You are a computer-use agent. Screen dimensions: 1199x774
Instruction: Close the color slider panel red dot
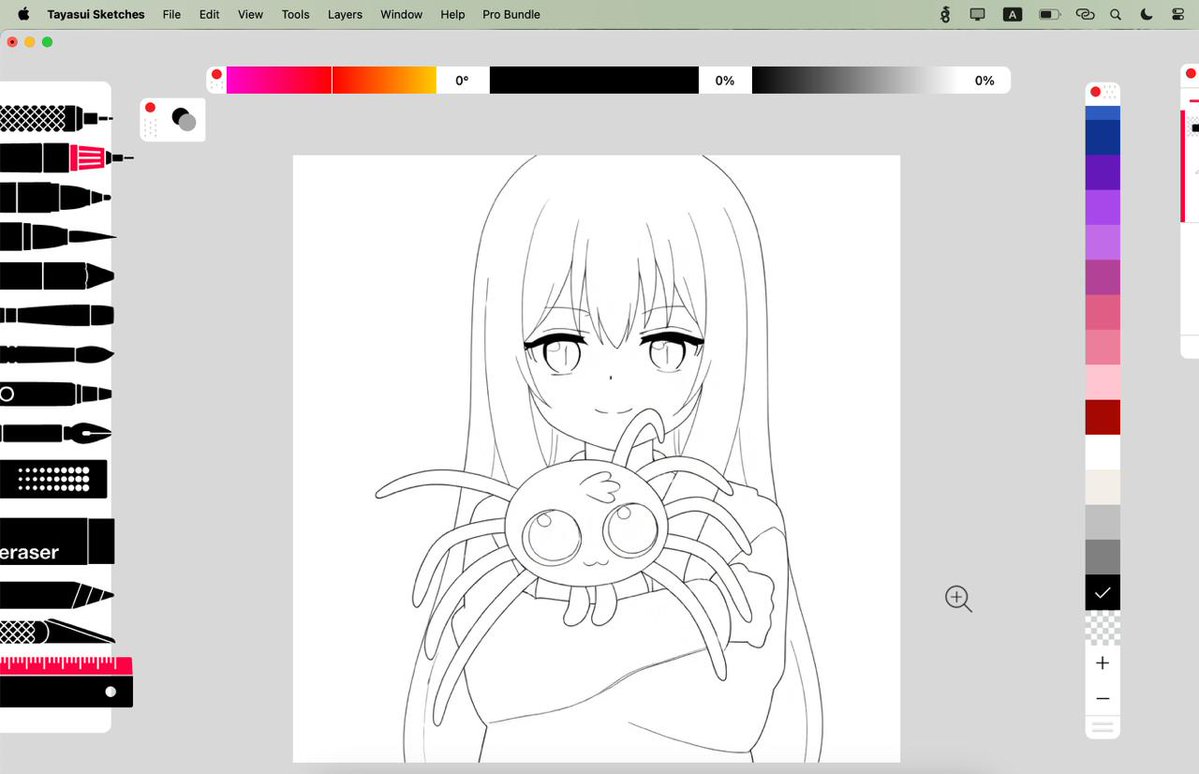216,74
